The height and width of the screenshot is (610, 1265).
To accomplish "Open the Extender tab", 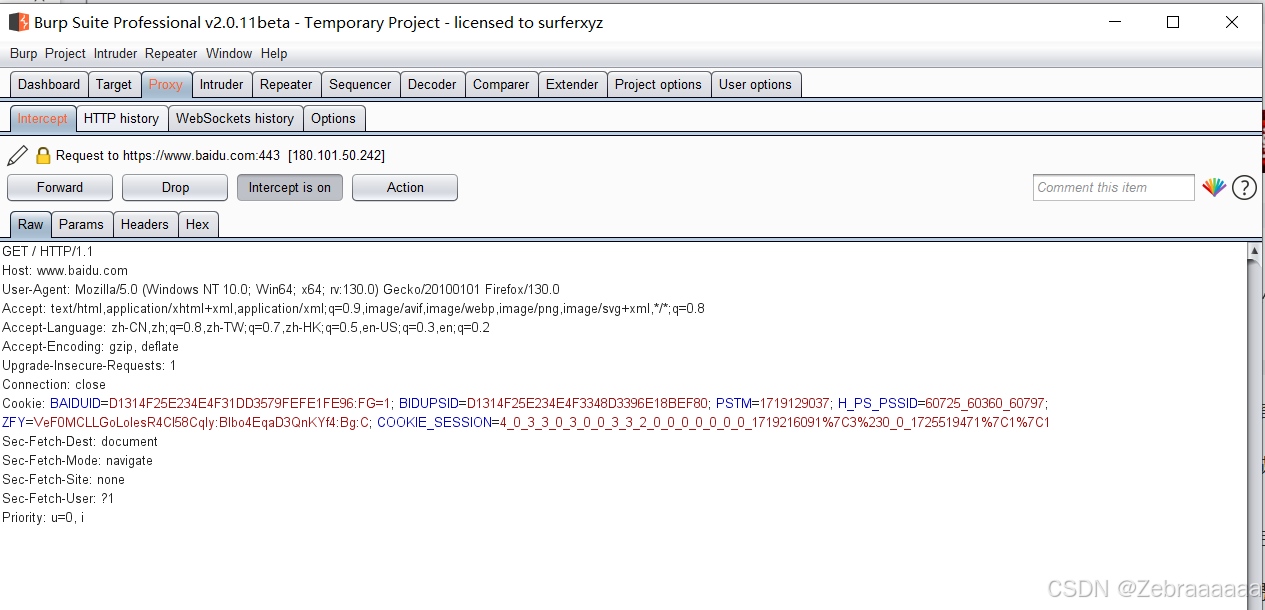I will (x=572, y=84).
